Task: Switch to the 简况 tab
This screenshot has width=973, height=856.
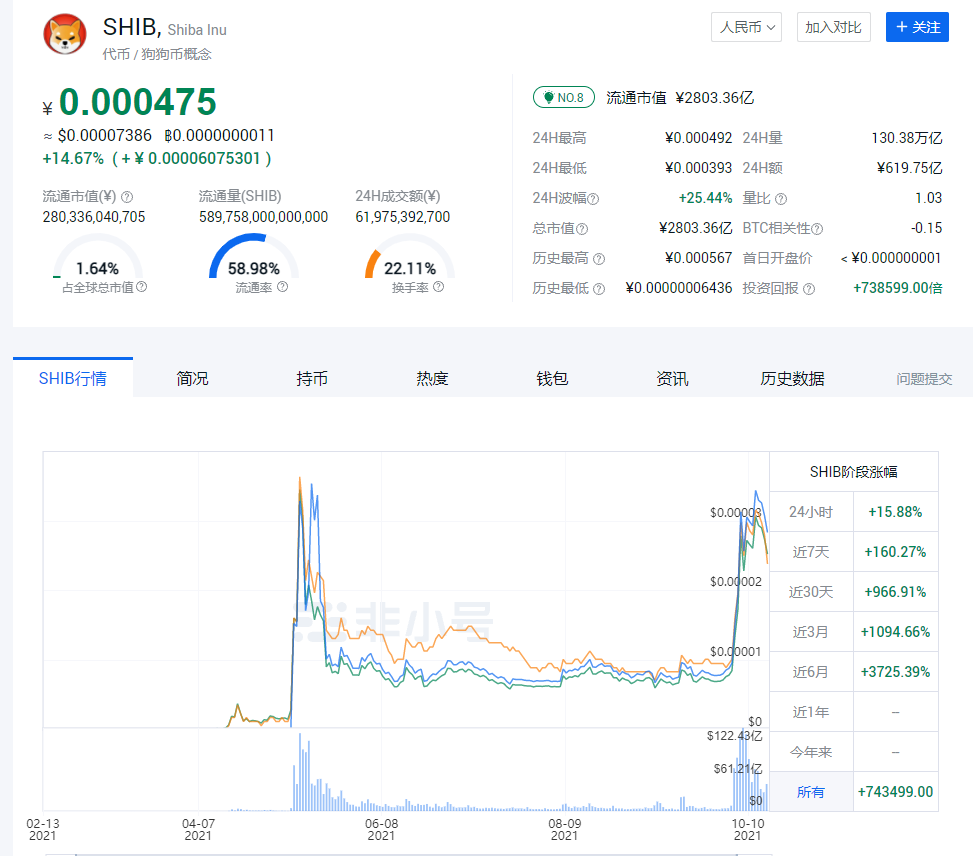Action: pos(192,379)
